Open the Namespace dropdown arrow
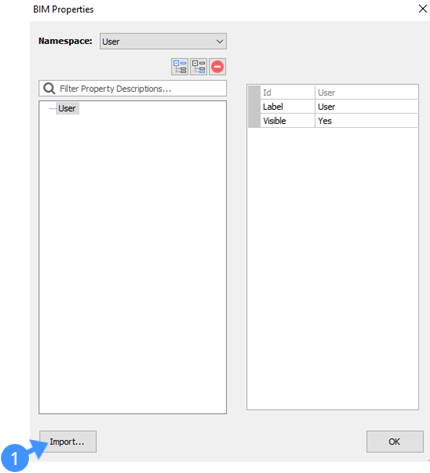Screen dimensions: 430x473 point(219,41)
